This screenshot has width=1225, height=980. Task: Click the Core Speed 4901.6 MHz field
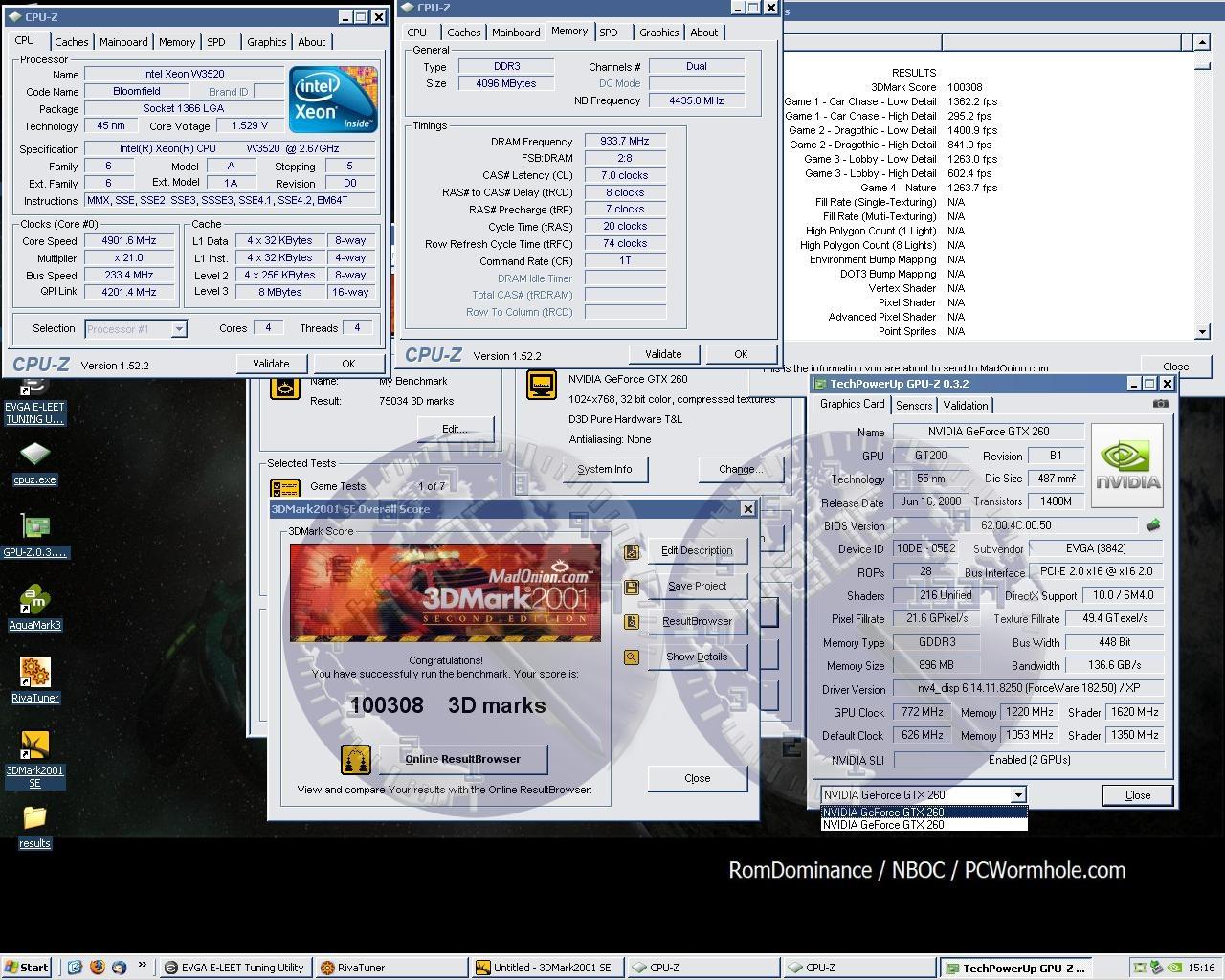pyautogui.click(x=127, y=241)
